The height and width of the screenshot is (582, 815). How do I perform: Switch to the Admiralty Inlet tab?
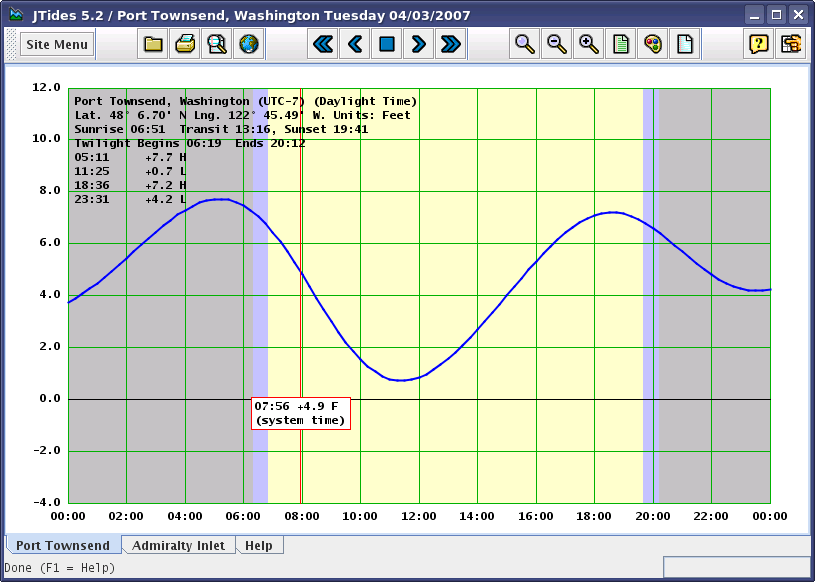click(178, 545)
